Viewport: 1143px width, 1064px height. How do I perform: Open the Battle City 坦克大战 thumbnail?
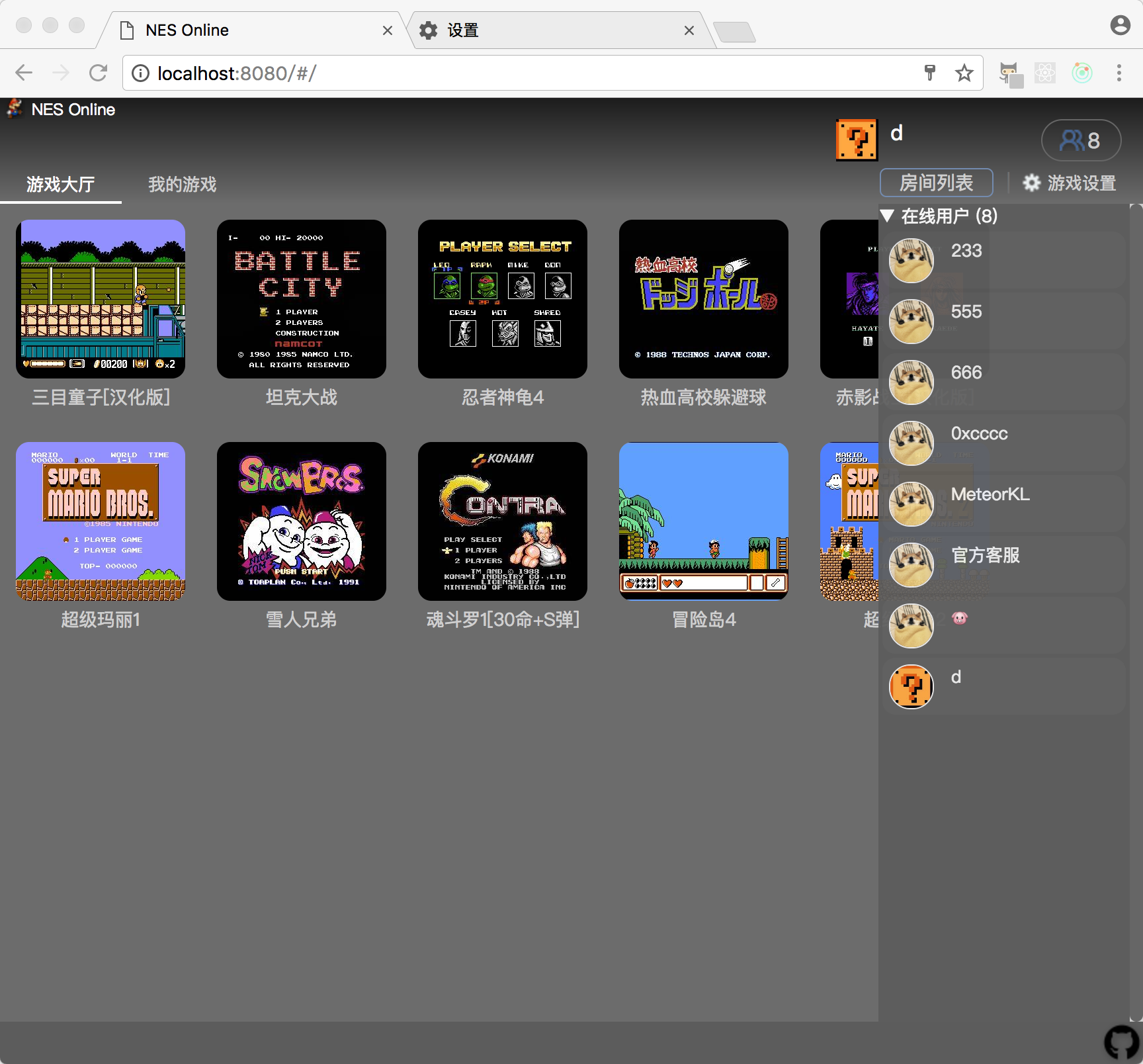[x=302, y=299]
